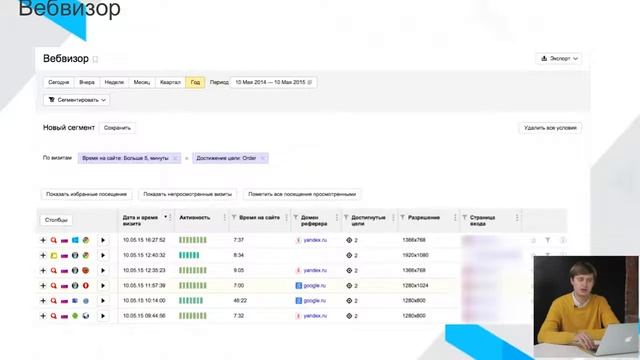
Task: Click Пометить все посещения просмотренными button
Action: point(302,194)
